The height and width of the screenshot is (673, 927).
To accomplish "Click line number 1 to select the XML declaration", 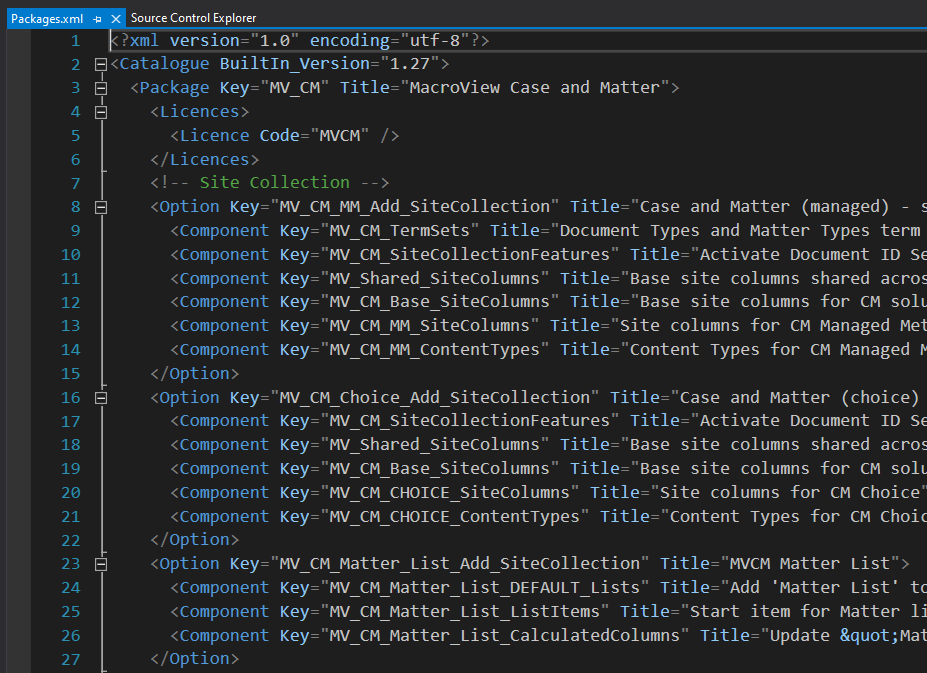I will click(x=75, y=40).
